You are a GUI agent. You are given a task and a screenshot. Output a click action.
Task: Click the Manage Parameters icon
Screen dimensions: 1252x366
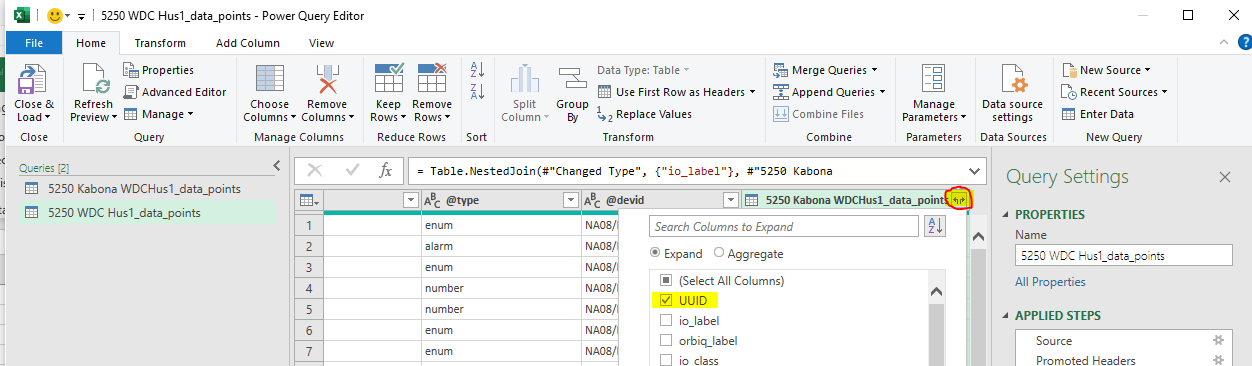(x=934, y=79)
